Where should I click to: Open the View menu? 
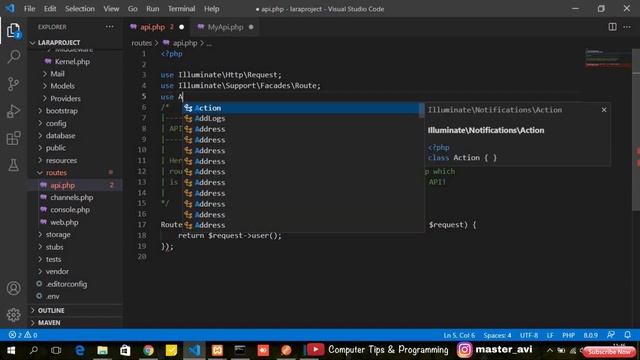[111, 9]
